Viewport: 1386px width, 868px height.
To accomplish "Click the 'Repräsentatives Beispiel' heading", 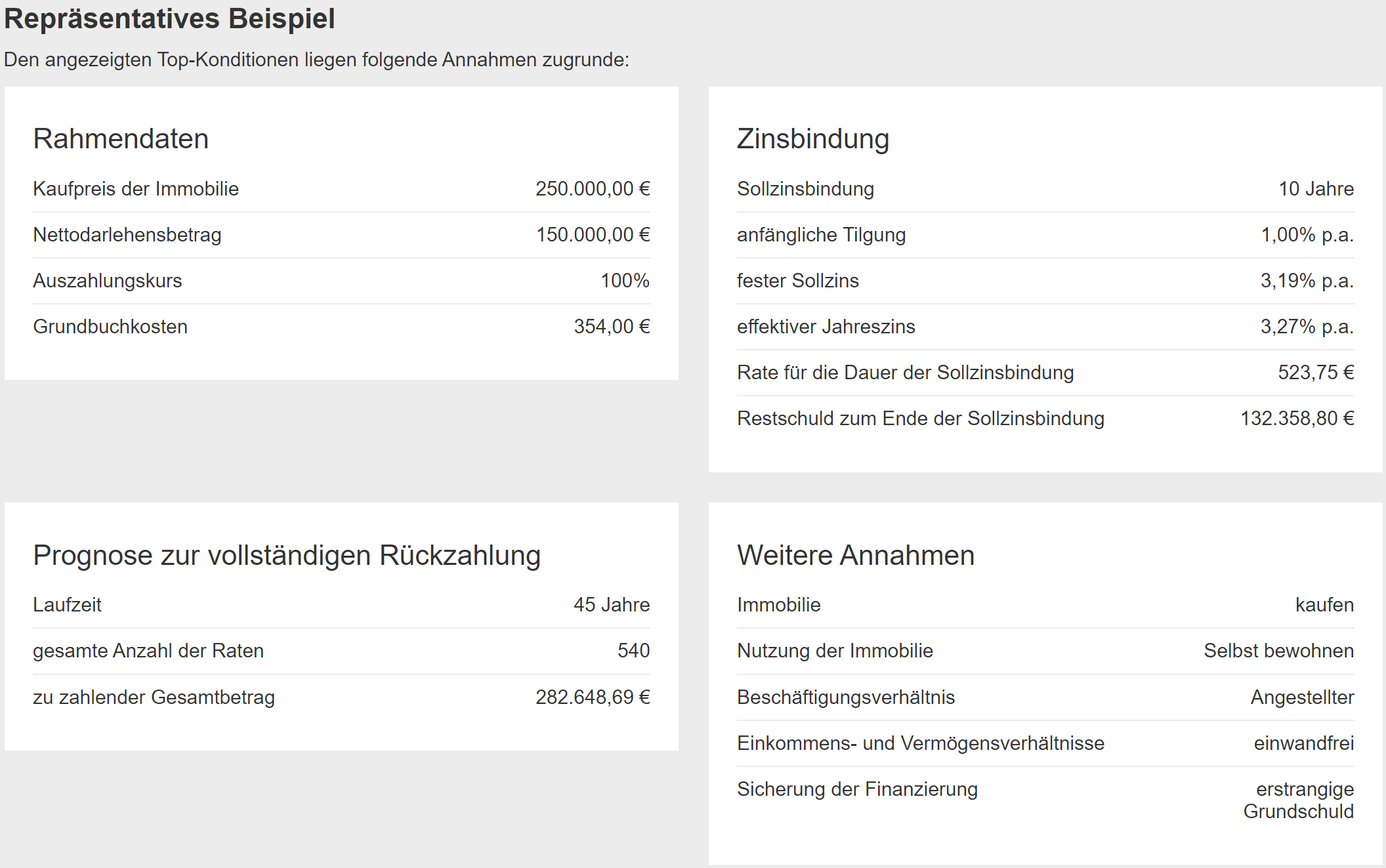I will pyautogui.click(x=169, y=18).
